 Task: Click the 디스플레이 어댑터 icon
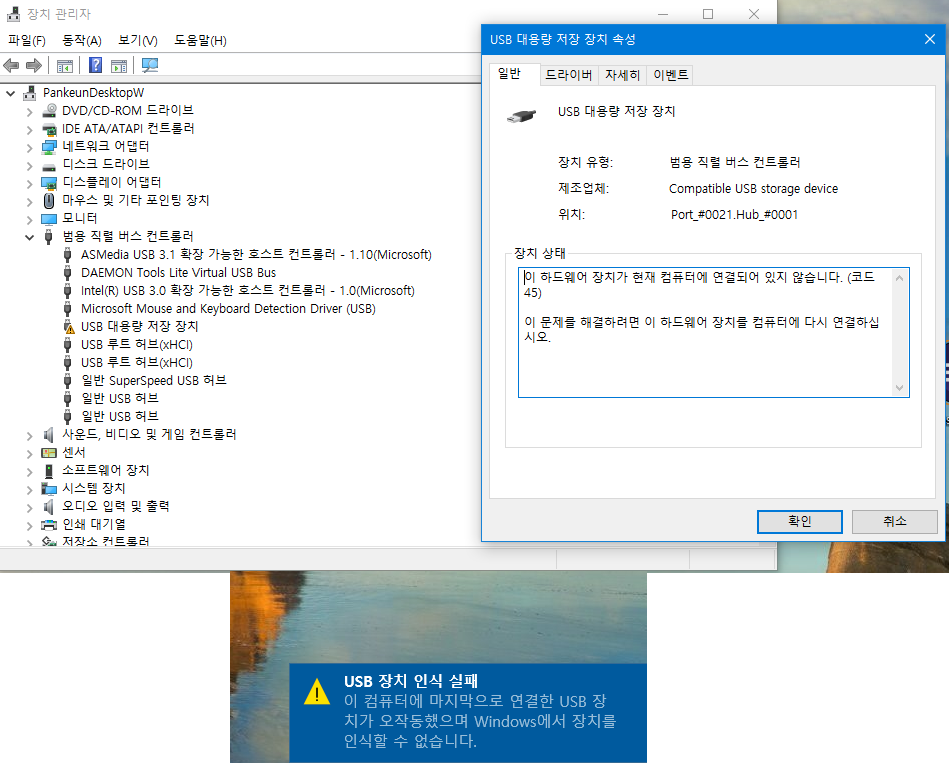pyautogui.click(x=49, y=183)
